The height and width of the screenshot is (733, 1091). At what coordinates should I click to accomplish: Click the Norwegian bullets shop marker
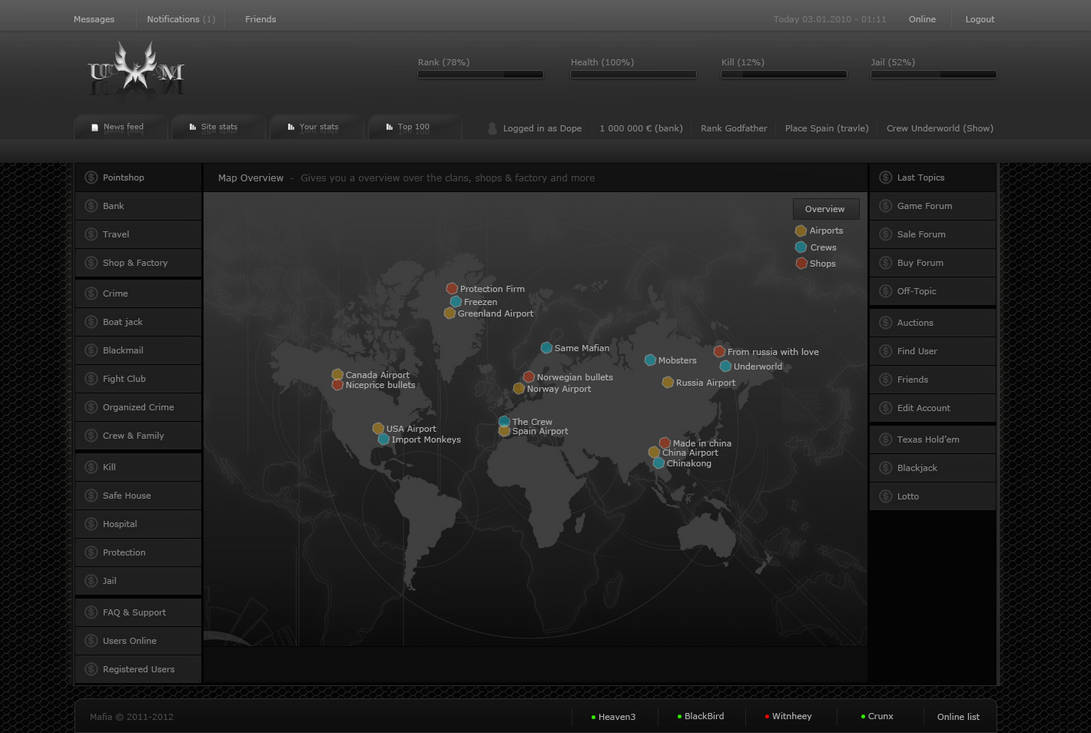tap(529, 377)
